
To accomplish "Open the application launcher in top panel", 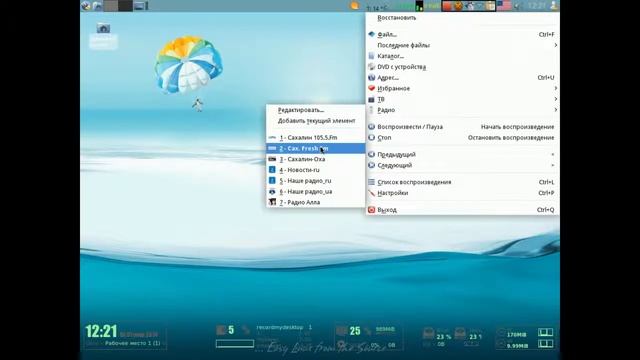I will tap(86, 6).
